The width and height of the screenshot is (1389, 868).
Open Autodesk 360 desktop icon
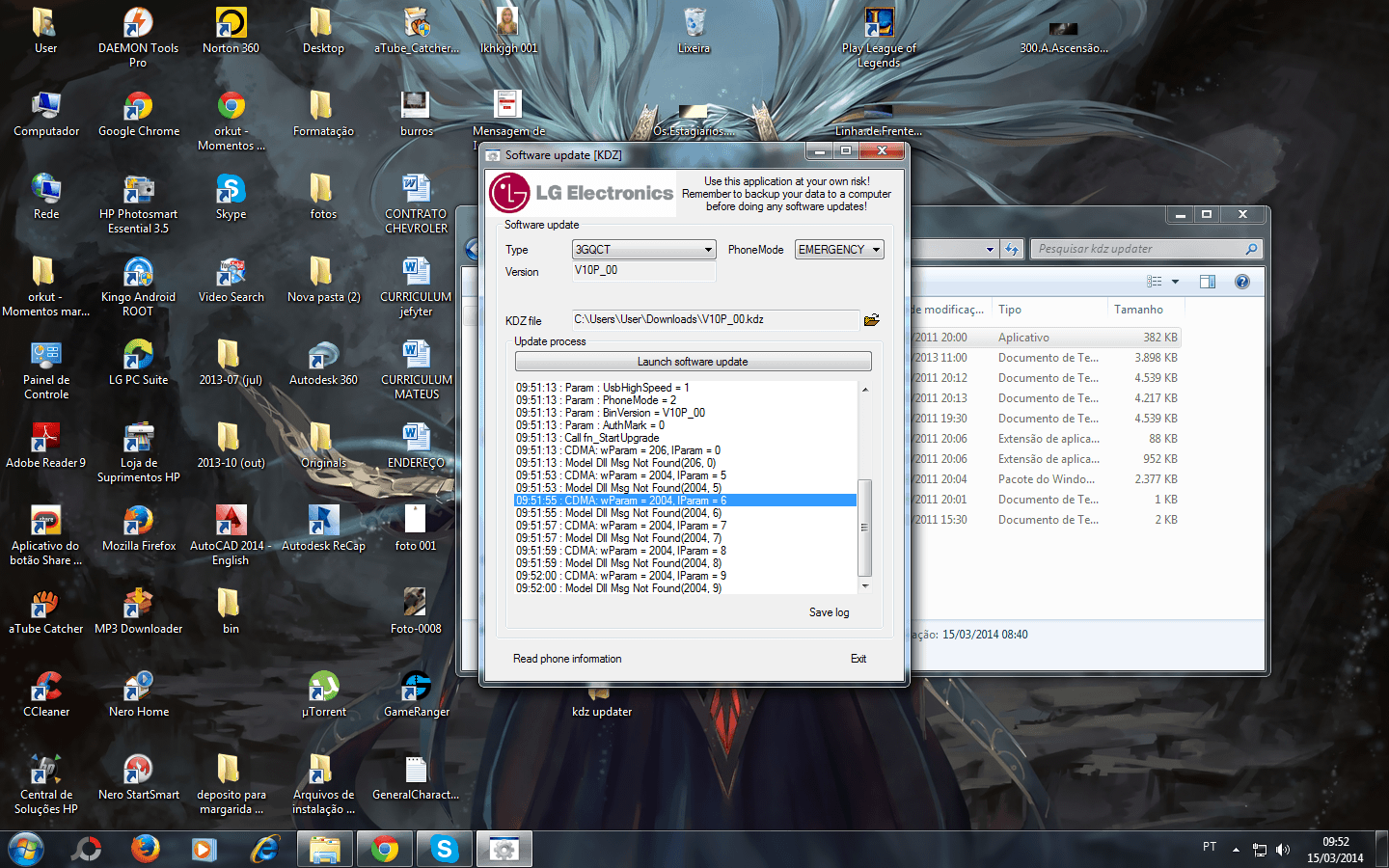(x=323, y=363)
